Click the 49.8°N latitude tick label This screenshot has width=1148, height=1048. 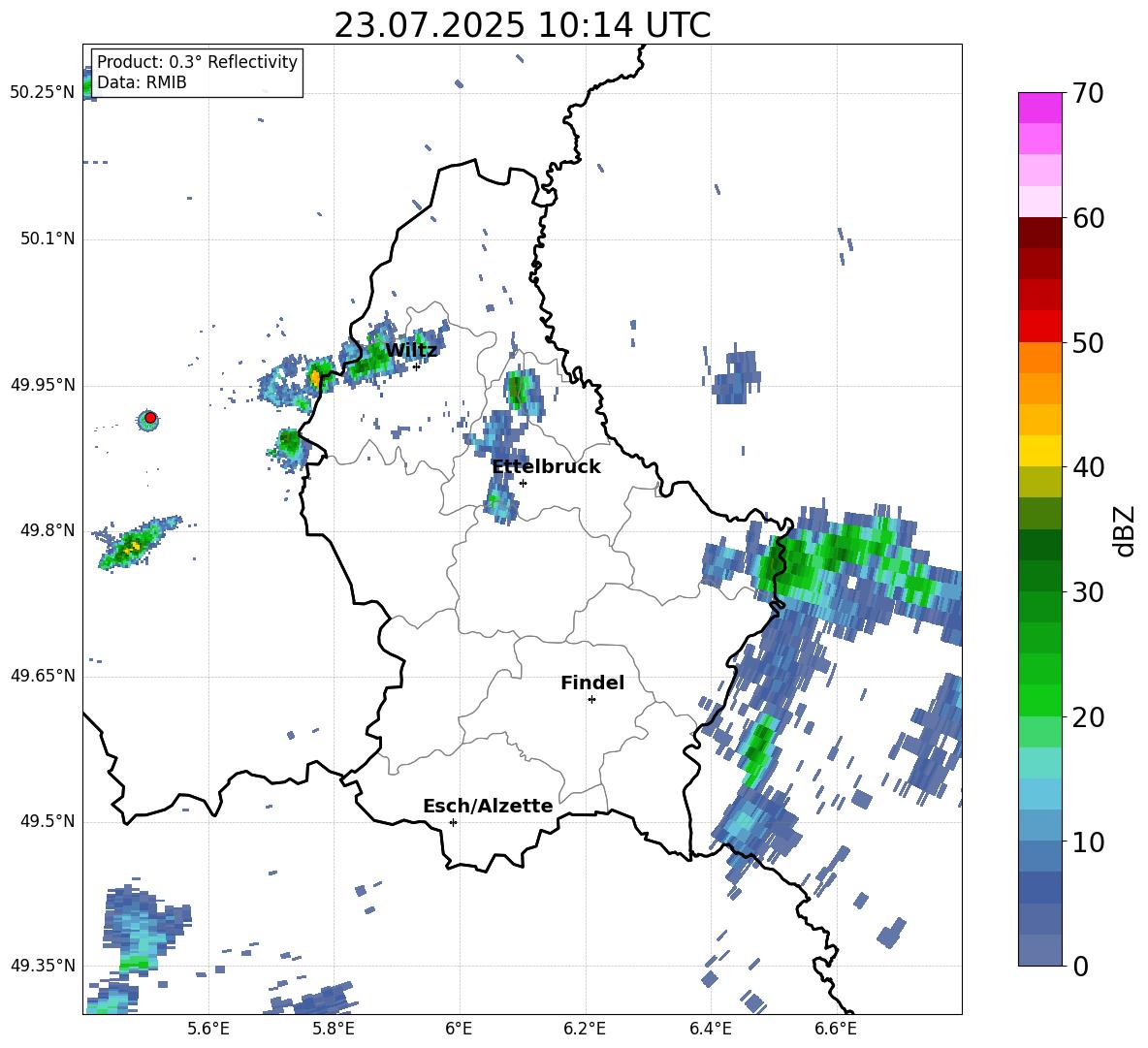48,530
